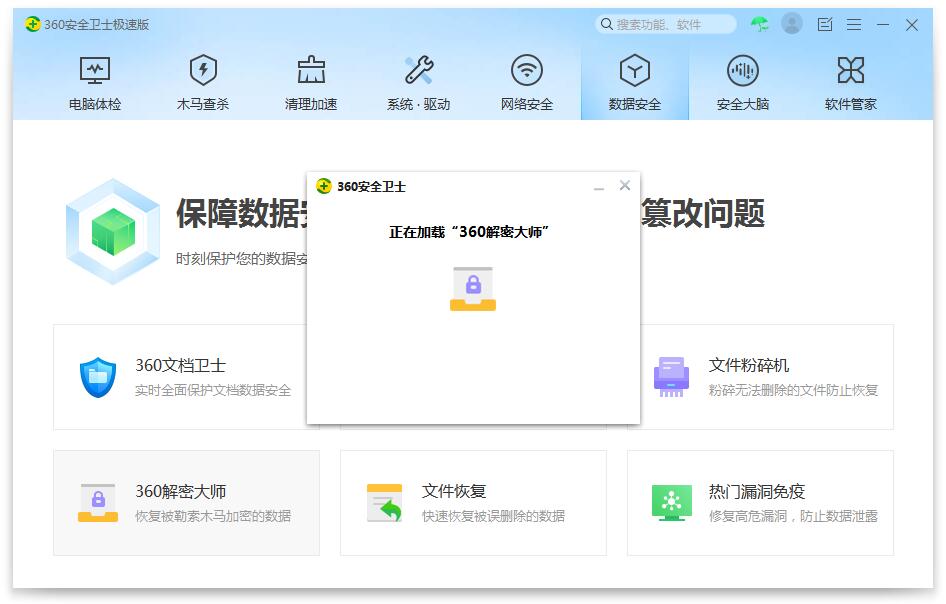This screenshot has width=946, height=604.
Task: Switch to the 网络安全 tab label
Action: (527, 104)
